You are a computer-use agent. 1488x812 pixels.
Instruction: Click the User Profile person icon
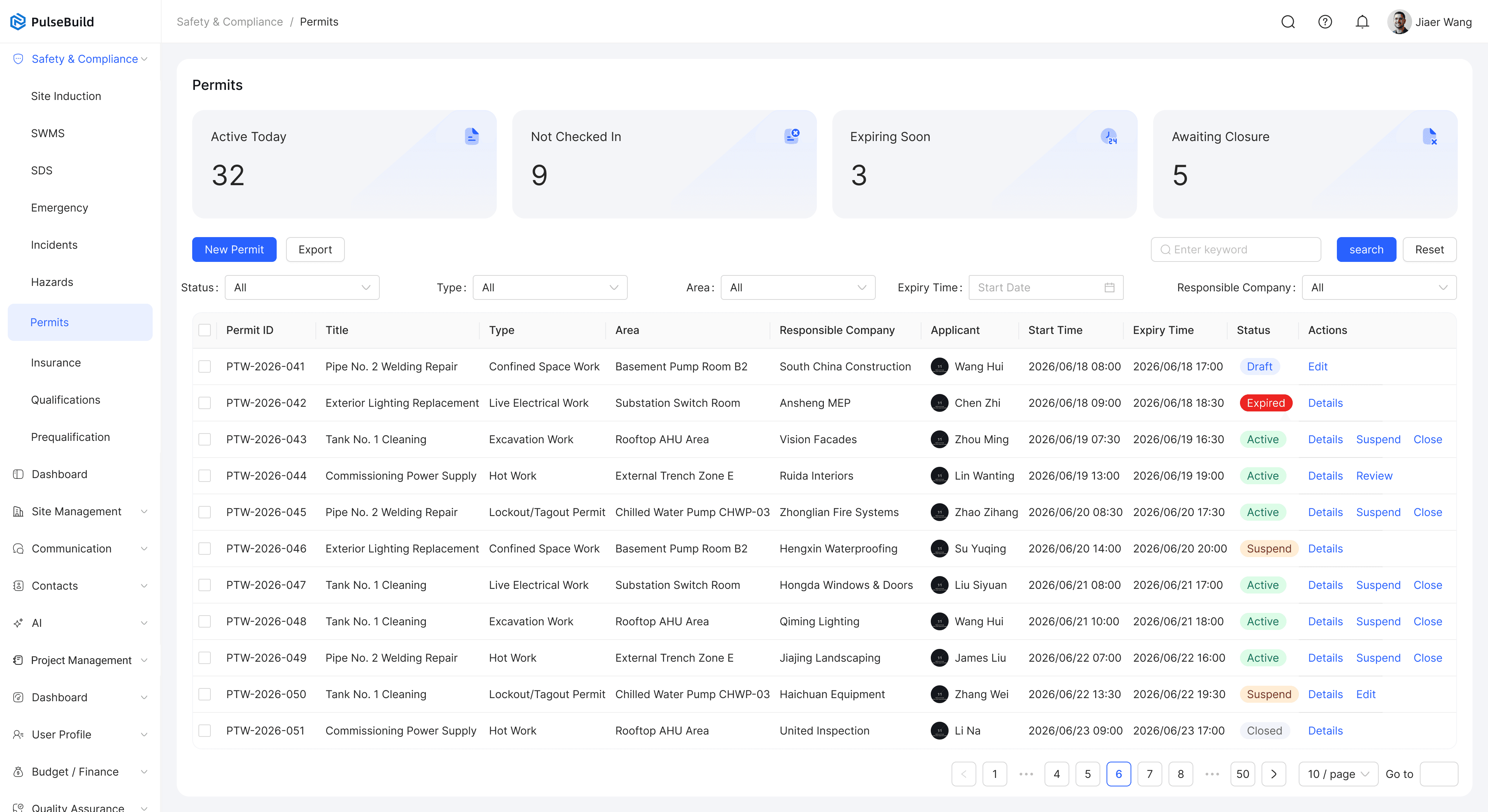18,735
